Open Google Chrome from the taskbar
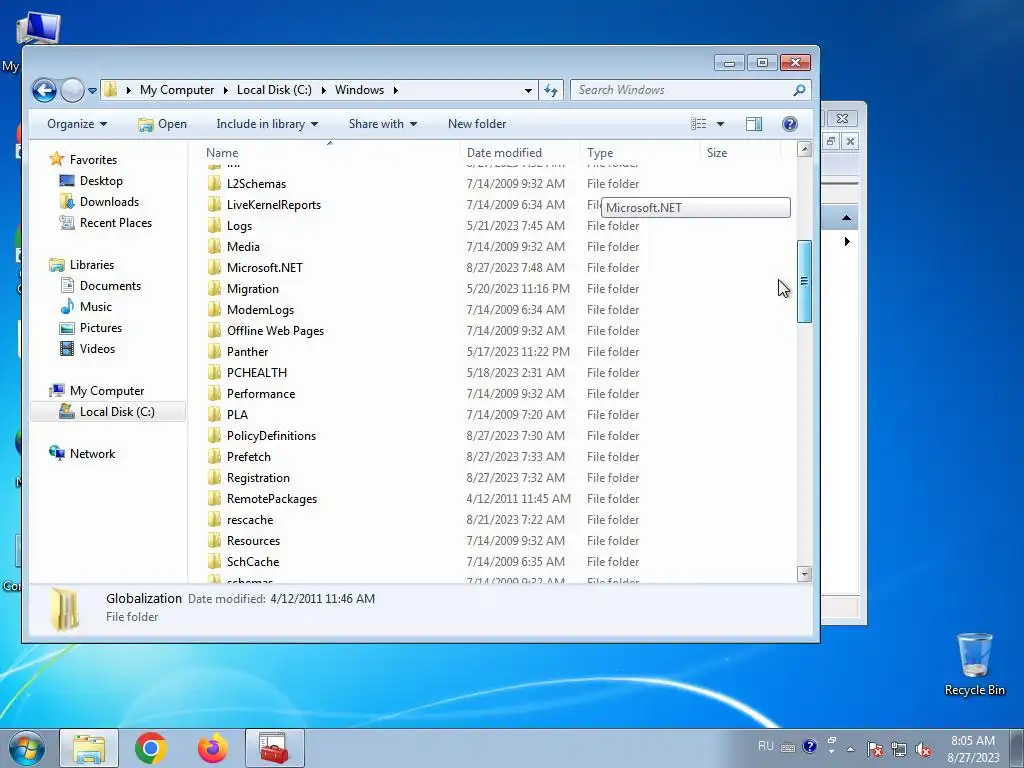Image resolution: width=1024 pixels, height=768 pixels. point(151,748)
